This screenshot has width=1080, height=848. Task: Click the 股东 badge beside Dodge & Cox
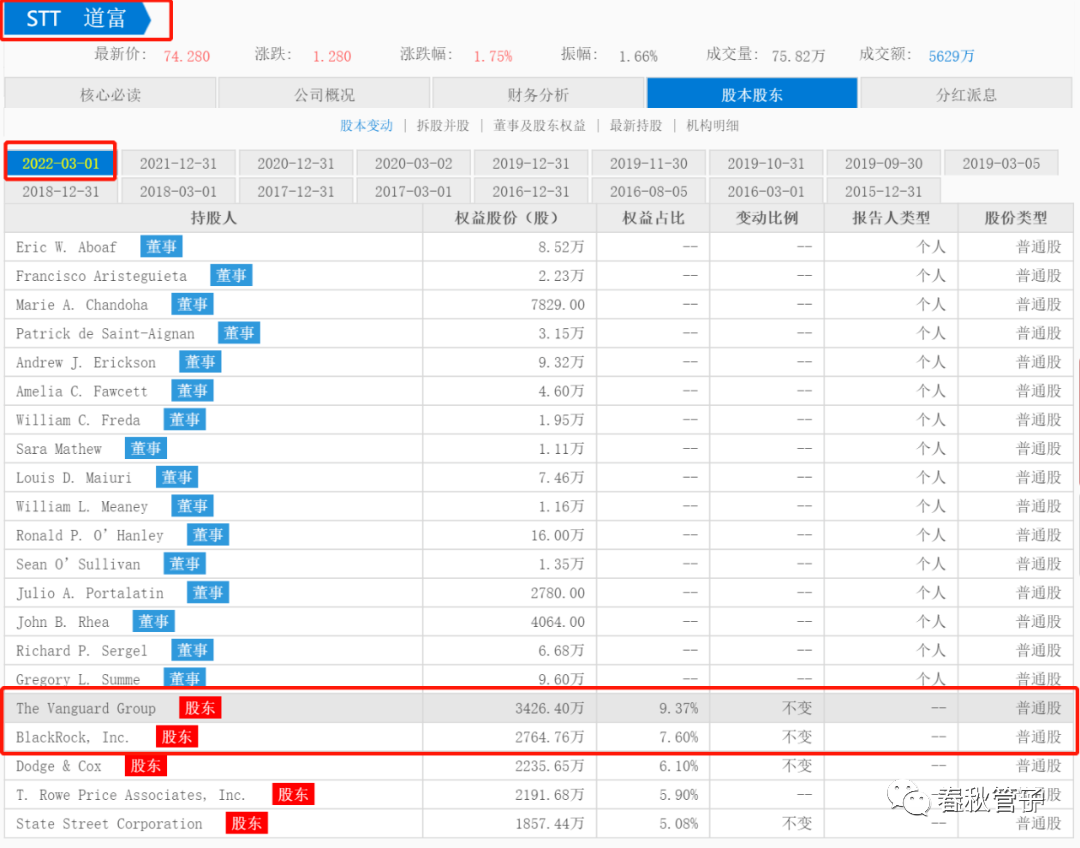tap(146, 766)
